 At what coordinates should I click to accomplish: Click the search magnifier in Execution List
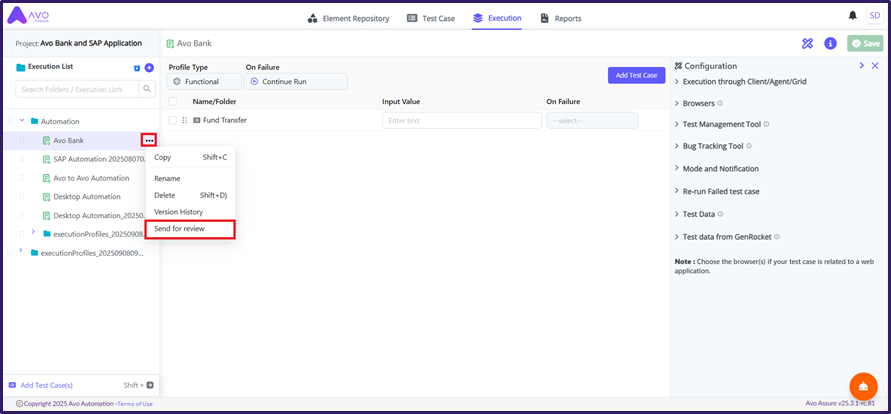147,90
